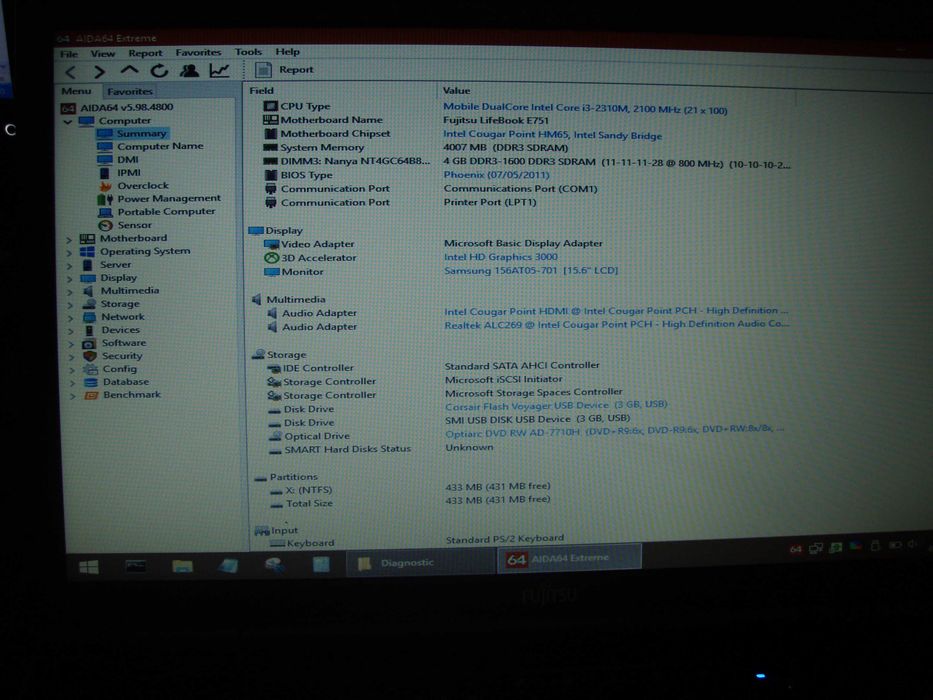This screenshot has width=933, height=700.
Task: Expand the Display tree node
Action: coord(70,279)
